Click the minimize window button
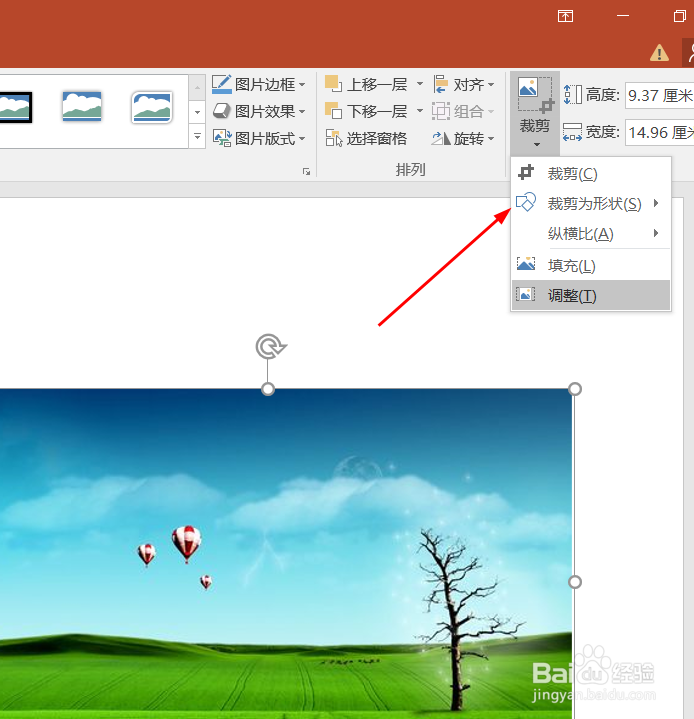Image resolution: width=694 pixels, height=719 pixels. coord(622,16)
